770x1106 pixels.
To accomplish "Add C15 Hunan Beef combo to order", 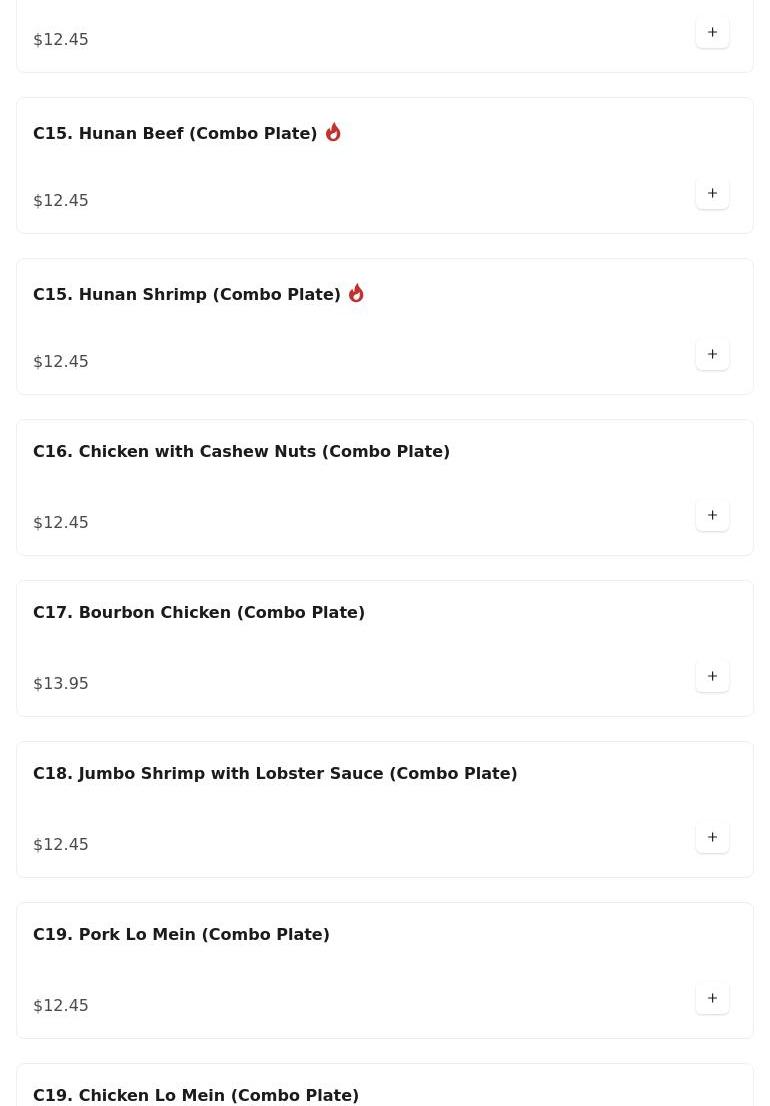I will click(x=712, y=193).
